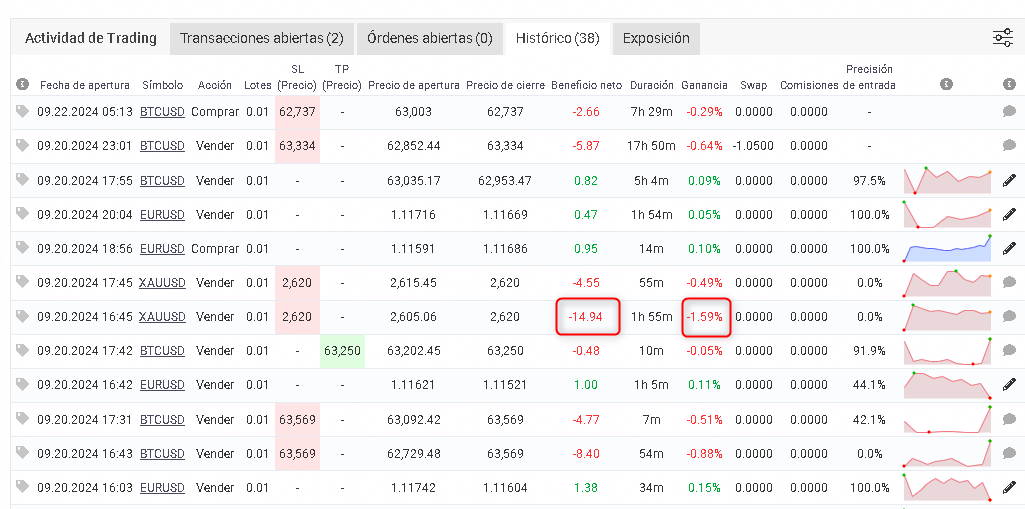Click the -1.59% gain value
Screen dimensions: 1025x509
pos(705,317)
